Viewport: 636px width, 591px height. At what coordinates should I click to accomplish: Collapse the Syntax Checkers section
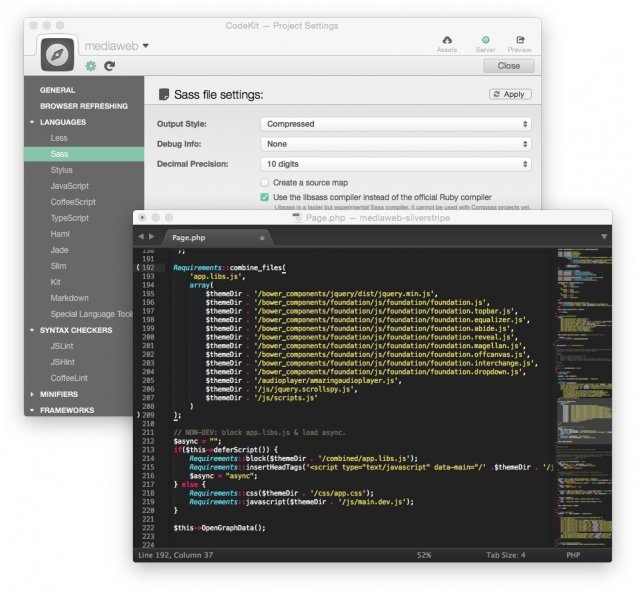(32, 330)
